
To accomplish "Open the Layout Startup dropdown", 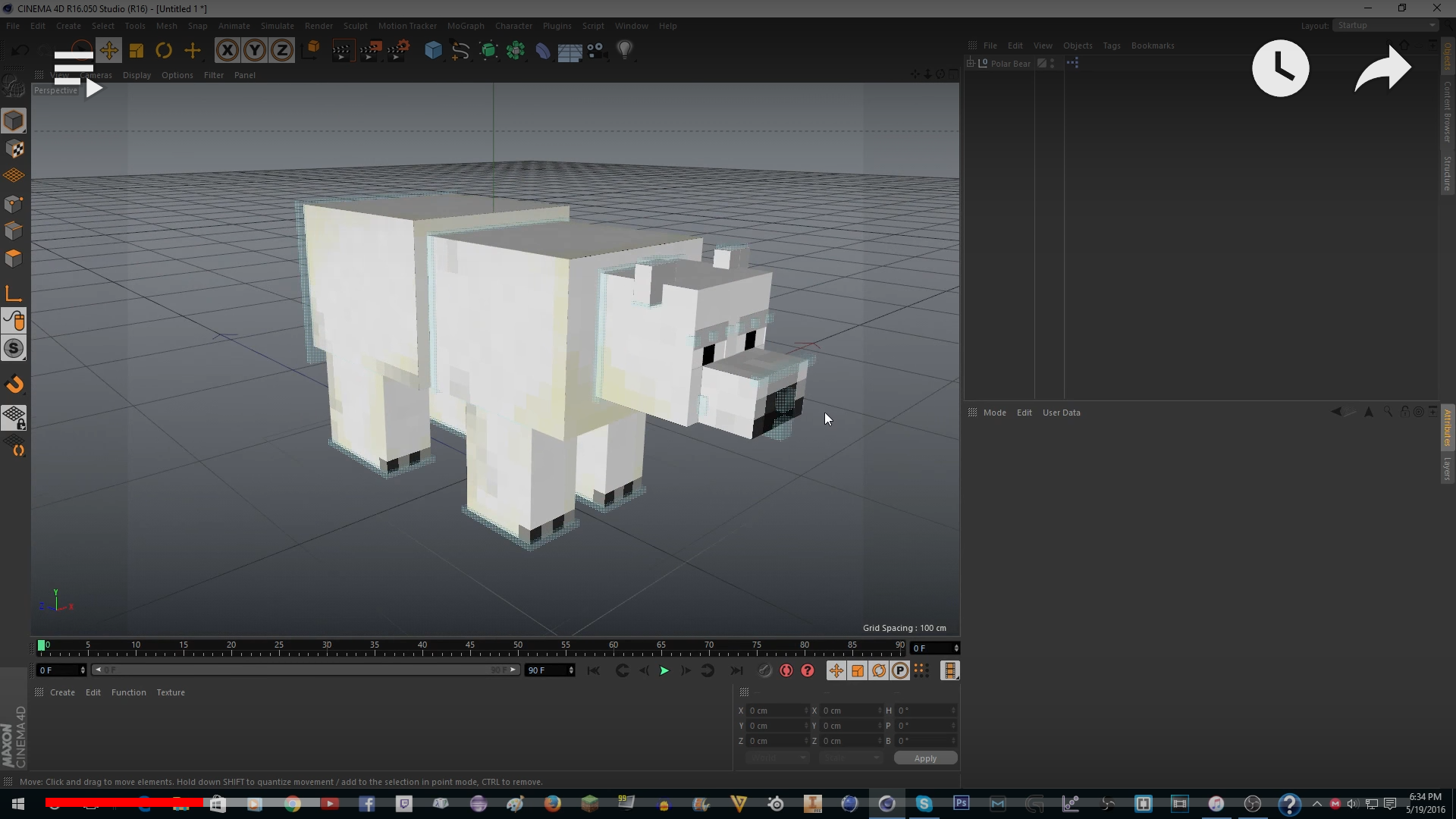I will (x=1385, y=25).
